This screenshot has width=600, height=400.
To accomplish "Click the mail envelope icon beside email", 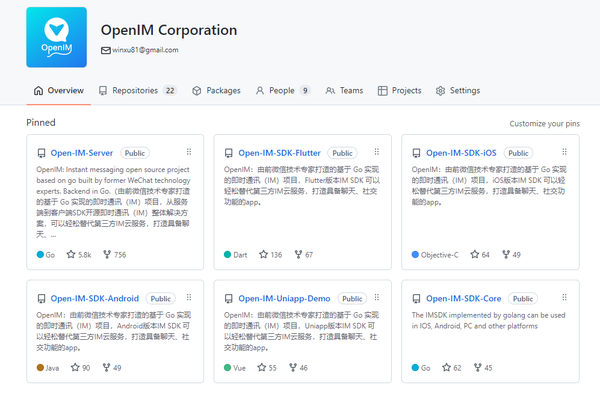I will [x=106, y=51].
